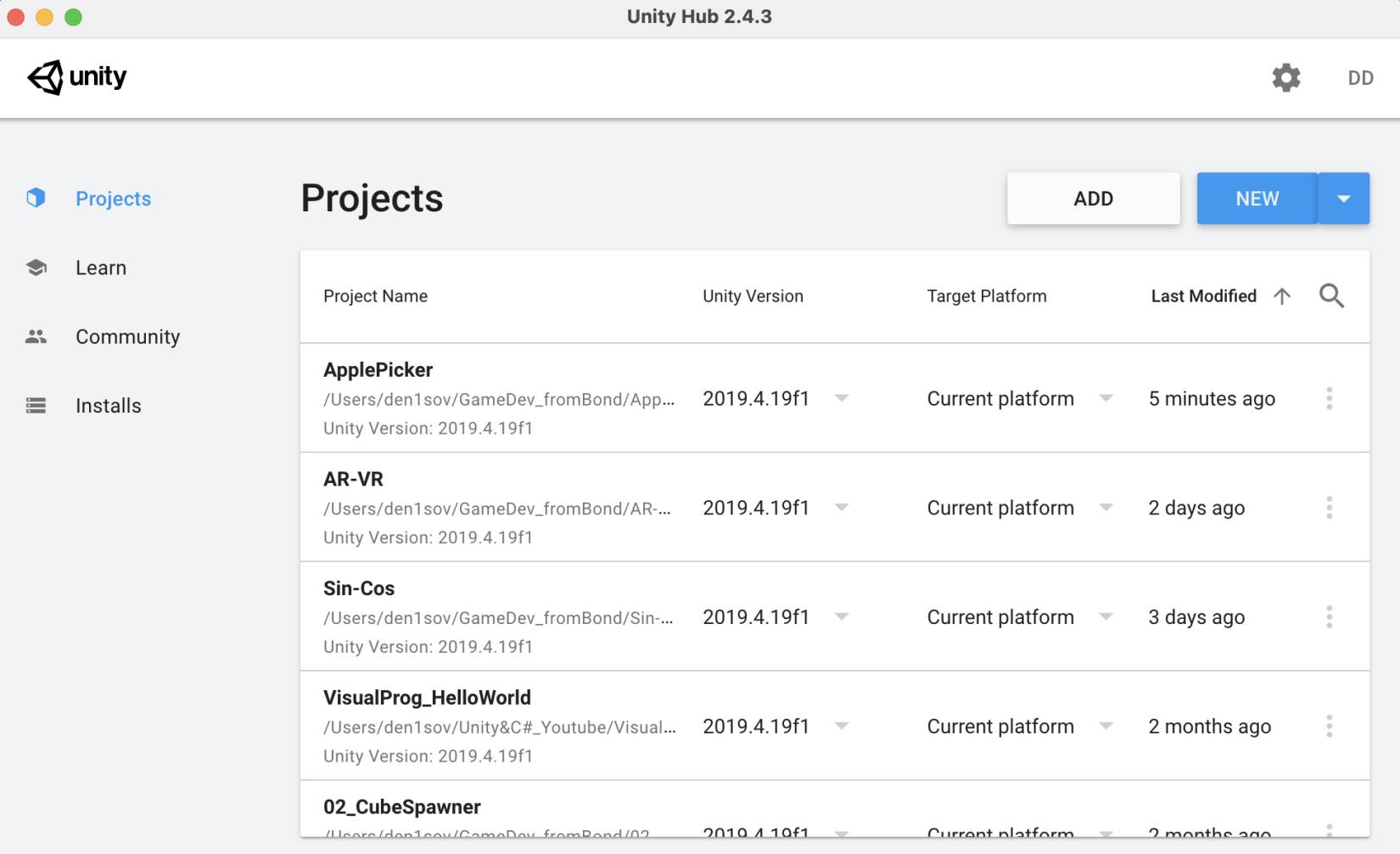1400x854 pixels.
Task: Open settings with the gear icon
Action: 1286,77
